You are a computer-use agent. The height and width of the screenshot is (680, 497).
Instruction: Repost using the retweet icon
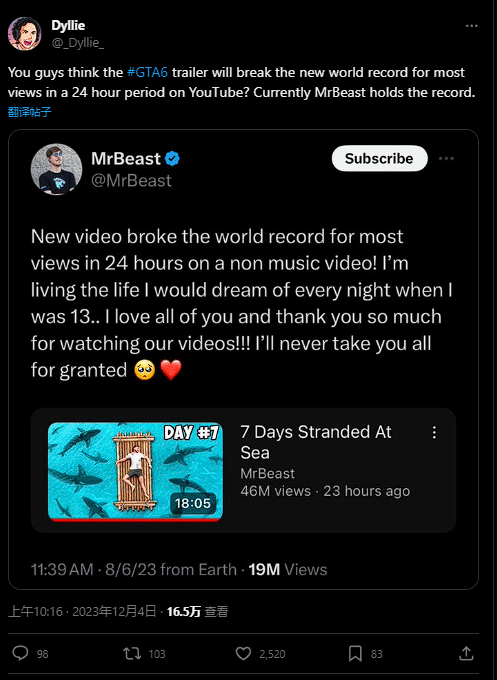click(132, 653)
